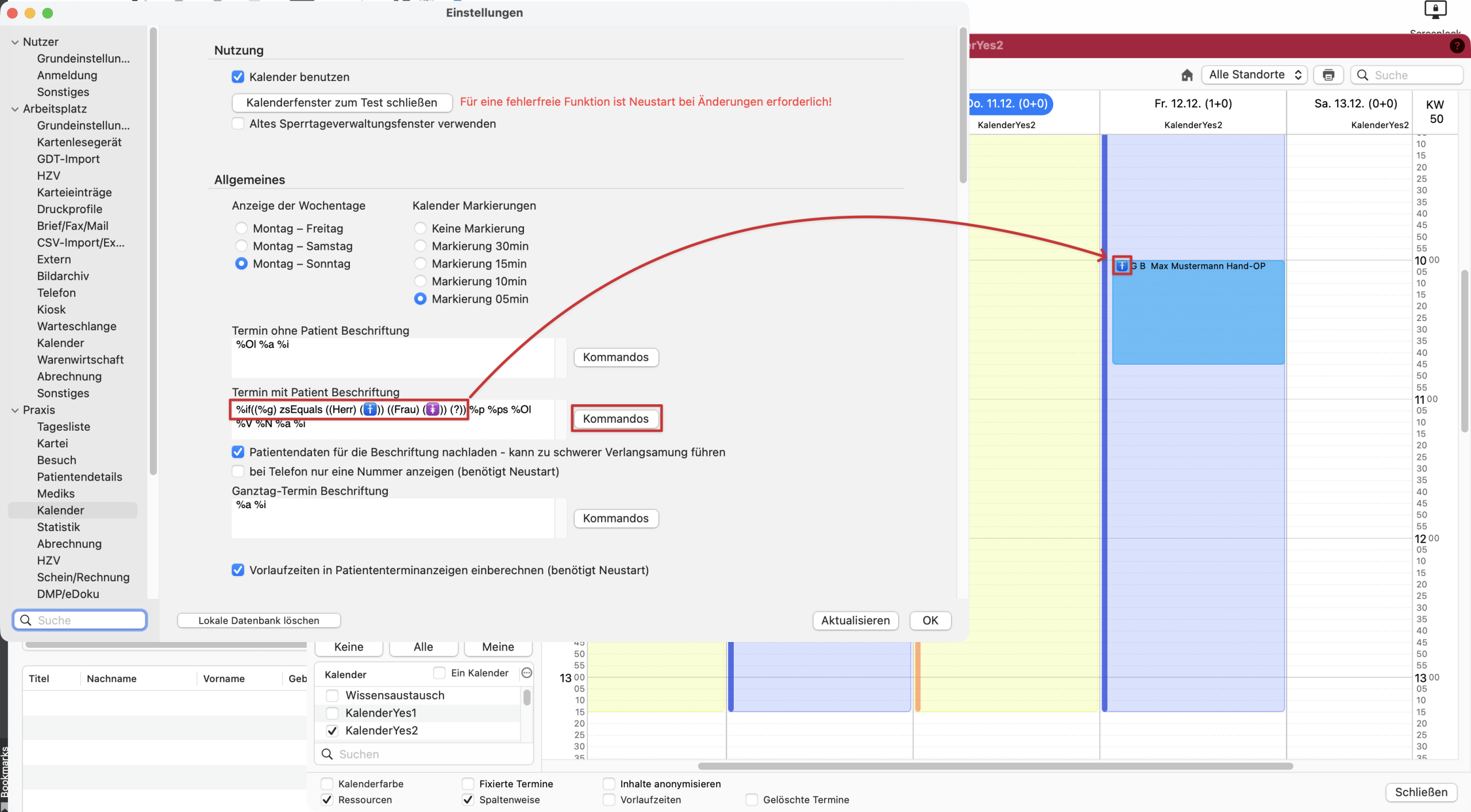The image size is (1471, 812).
Task: Collapse the Praxis tree section
Action: point(15,410)
